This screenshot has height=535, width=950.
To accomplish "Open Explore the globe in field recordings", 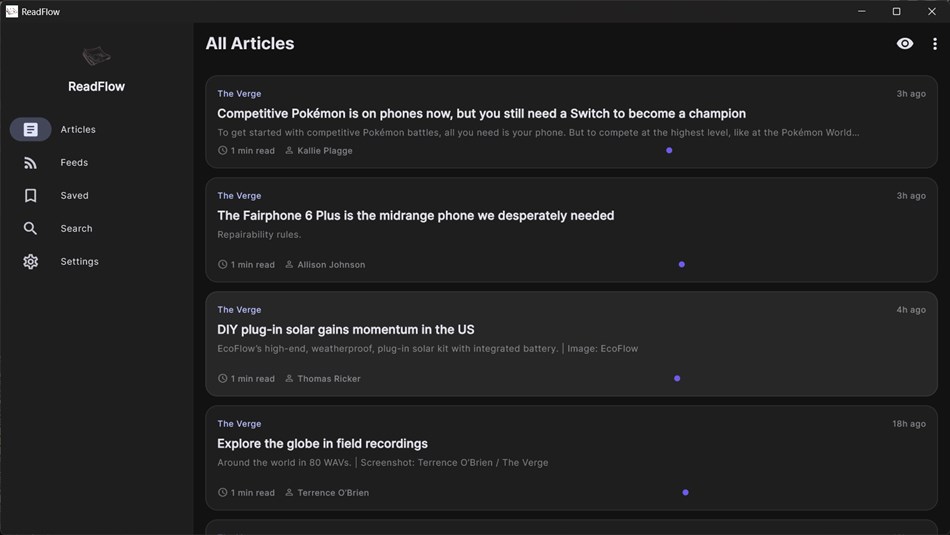I will 322,444.
